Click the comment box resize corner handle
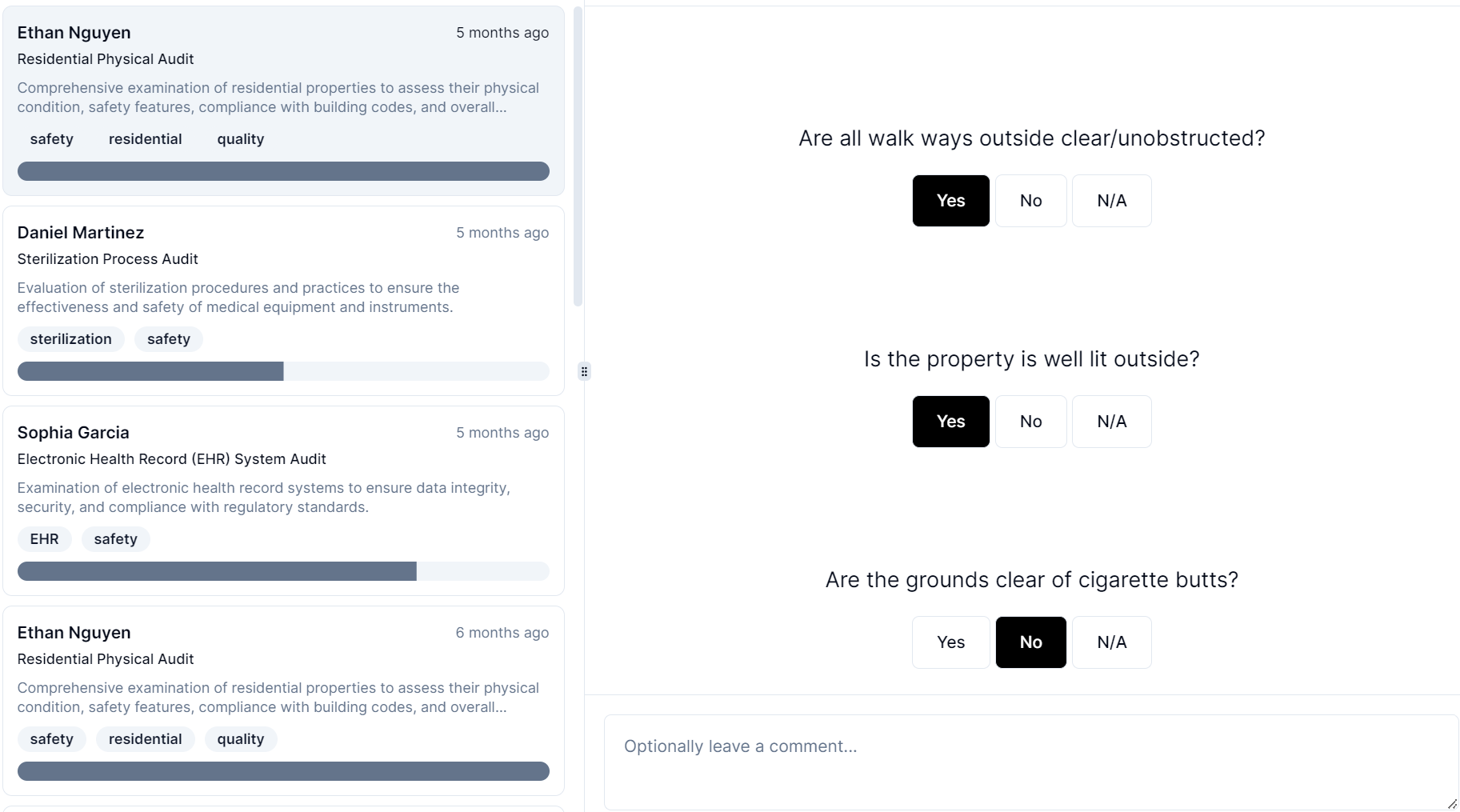Image resolution: width=1460 pixels, height=812 pixels. point(1452,804)
